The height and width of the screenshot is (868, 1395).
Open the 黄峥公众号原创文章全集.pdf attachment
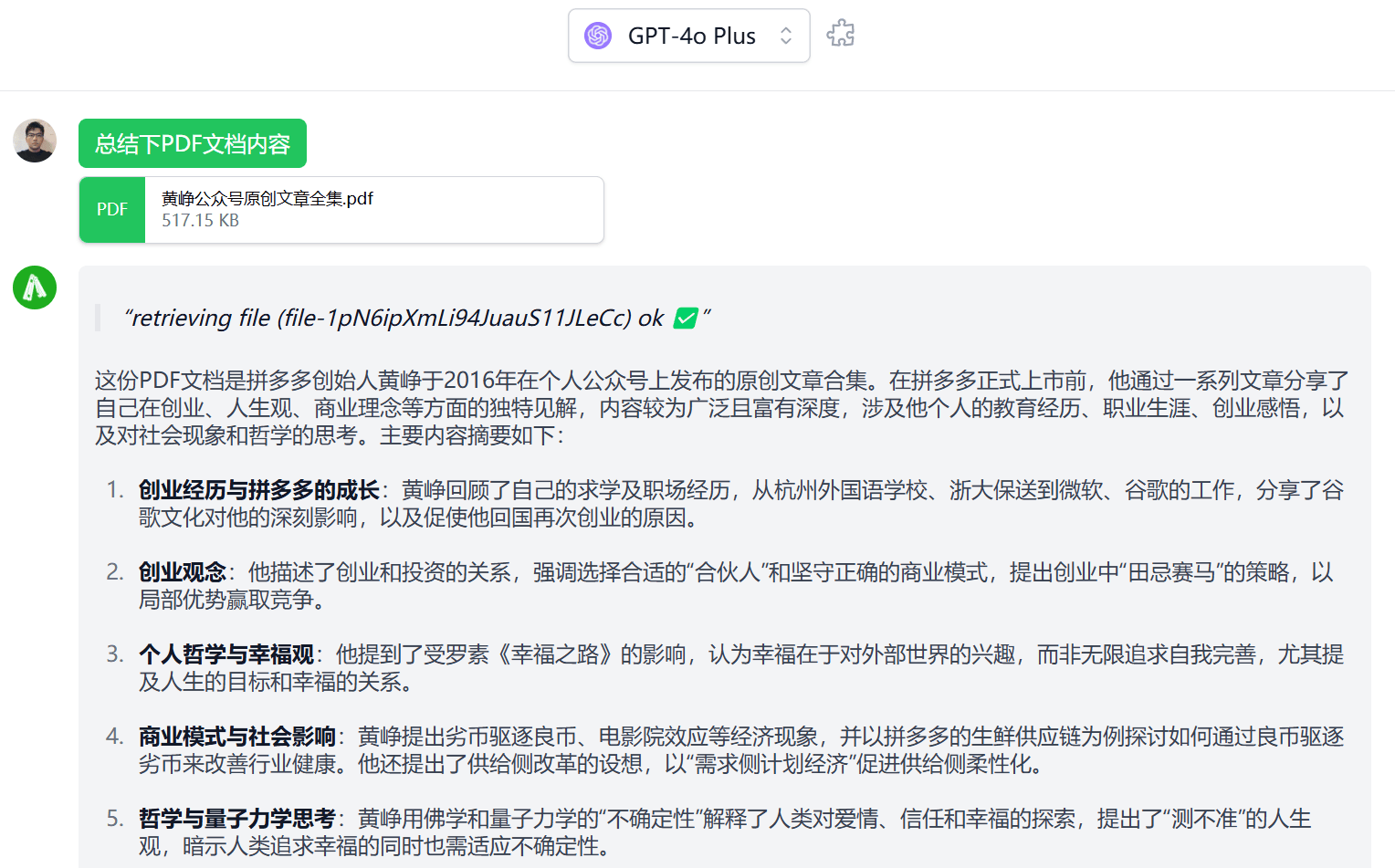[341, 210]
